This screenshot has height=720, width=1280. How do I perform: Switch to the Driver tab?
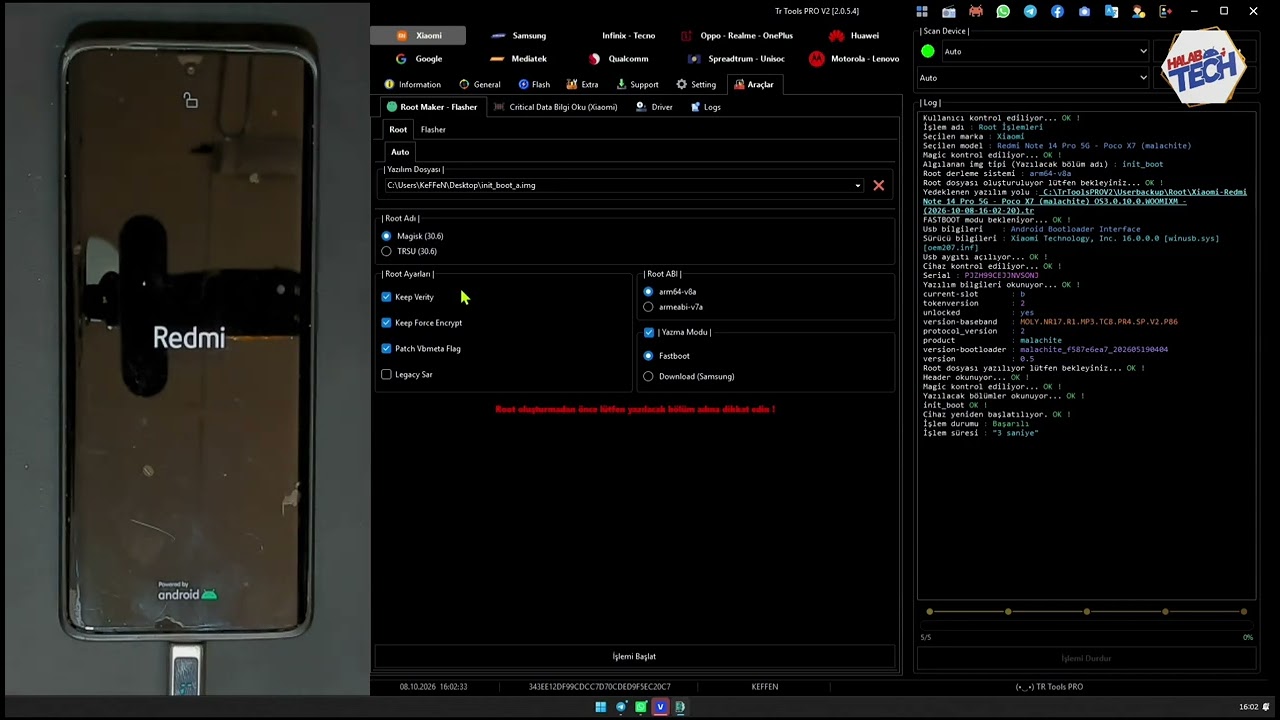coord(655,107)
